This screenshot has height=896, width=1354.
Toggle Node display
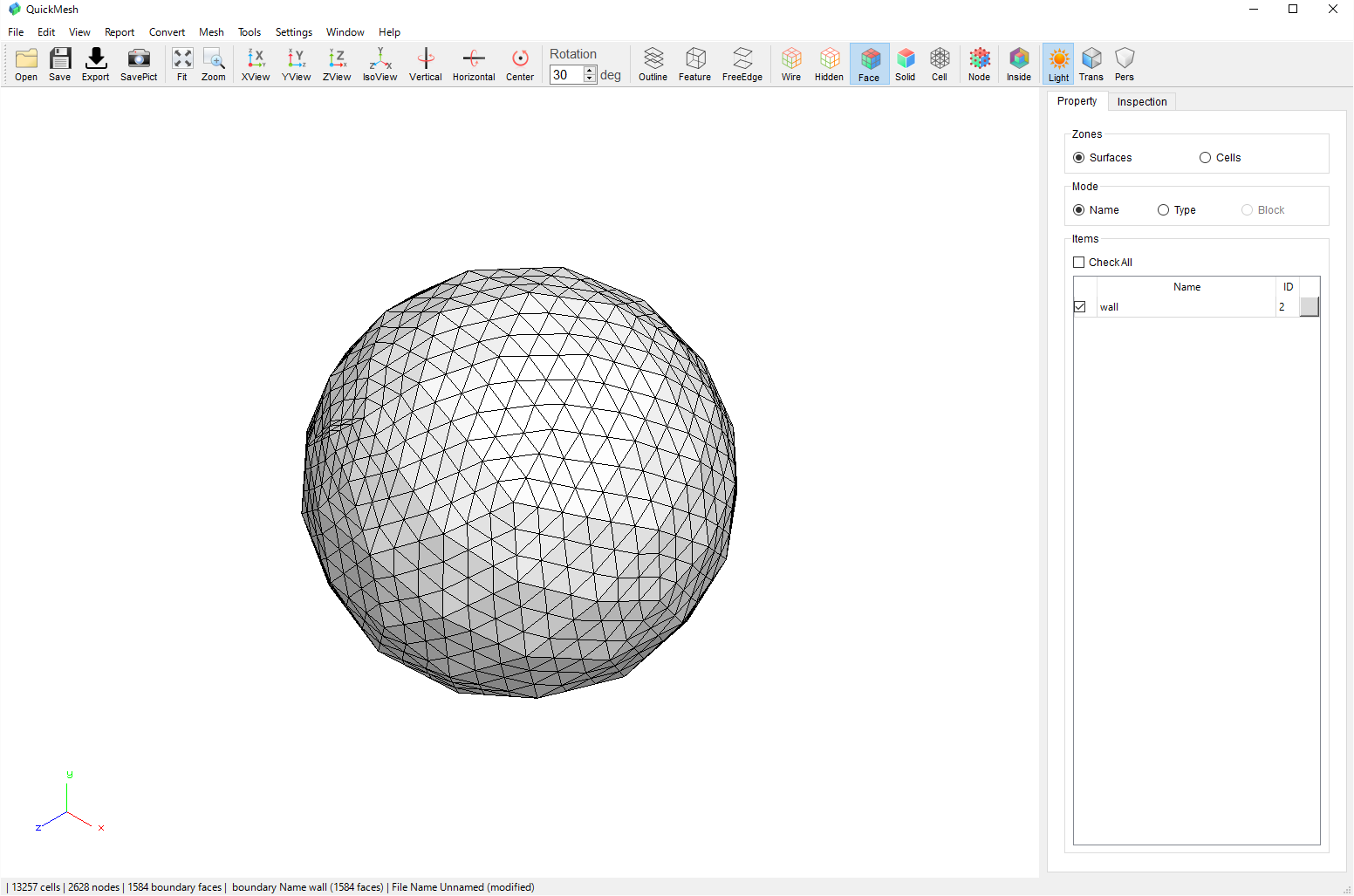pos(980,65)
